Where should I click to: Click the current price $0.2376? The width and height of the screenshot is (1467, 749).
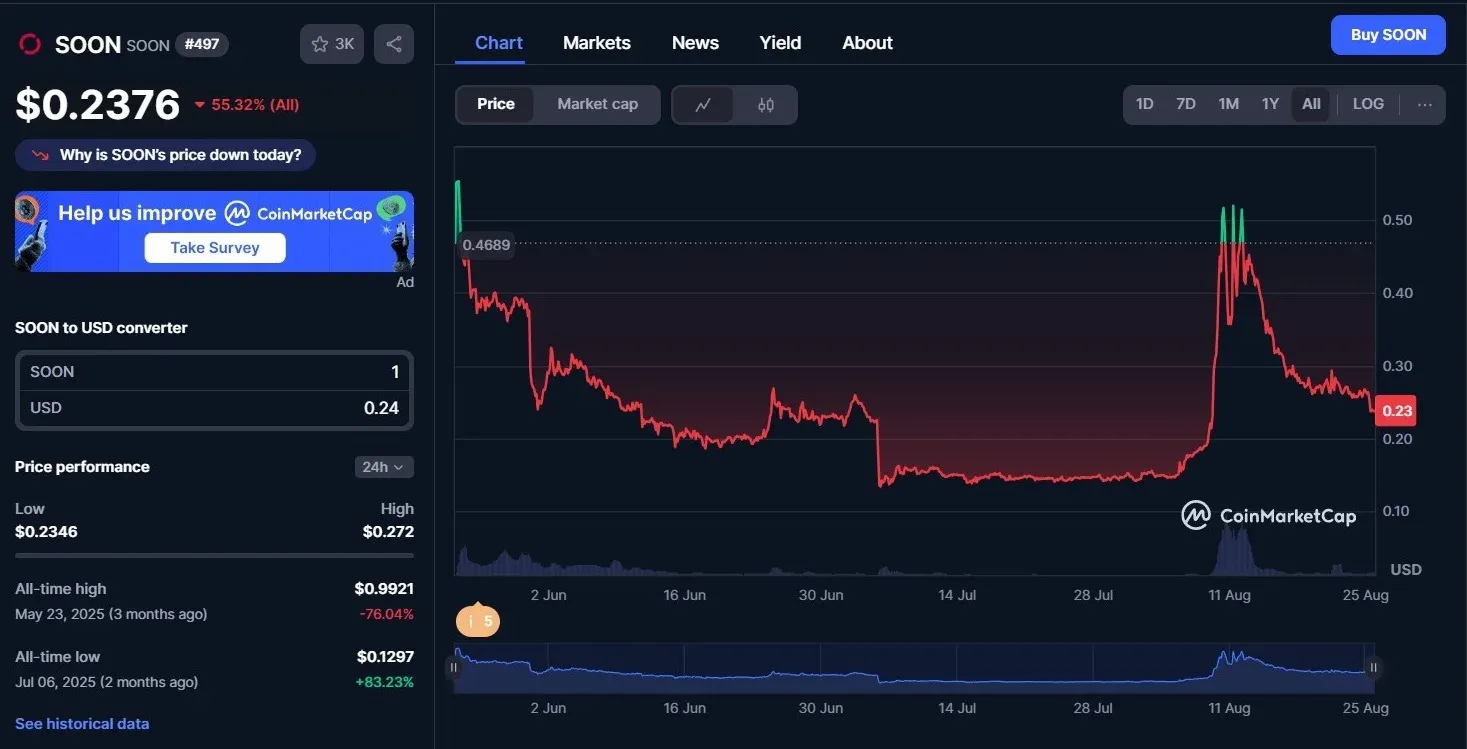[x=98, y=105]
